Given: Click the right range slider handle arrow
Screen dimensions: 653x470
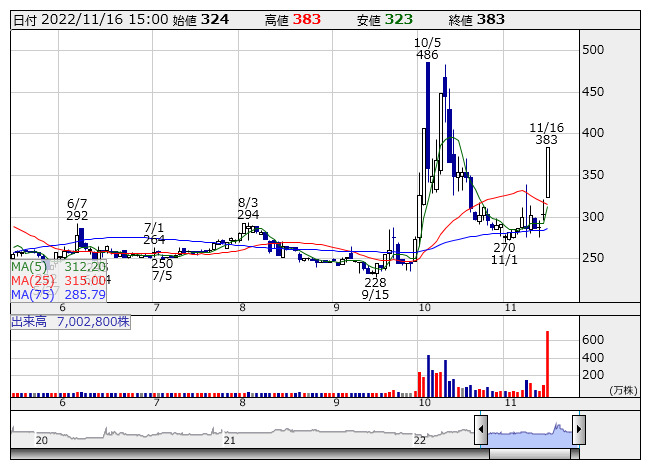Looking at the screenshot, I should (578, 431).
